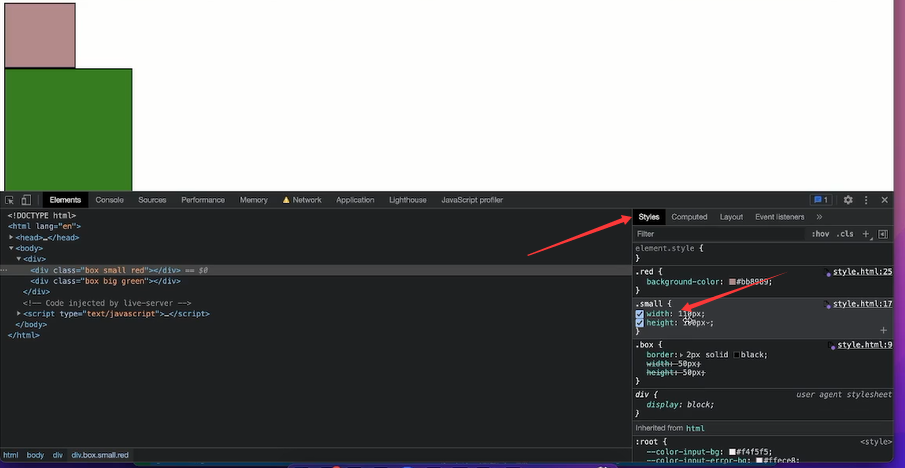The image size is (905, 468).
Task: Click the styles Filter input field
Action: 719,234
